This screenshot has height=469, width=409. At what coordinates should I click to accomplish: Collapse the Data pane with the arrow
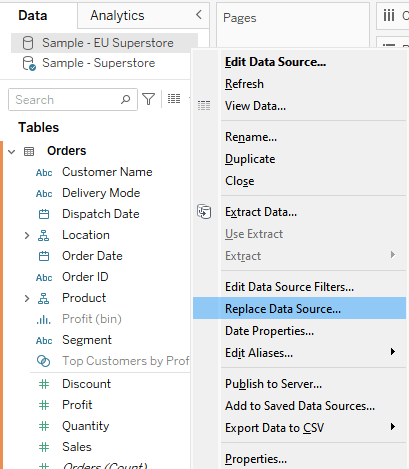tap(199, 15)
